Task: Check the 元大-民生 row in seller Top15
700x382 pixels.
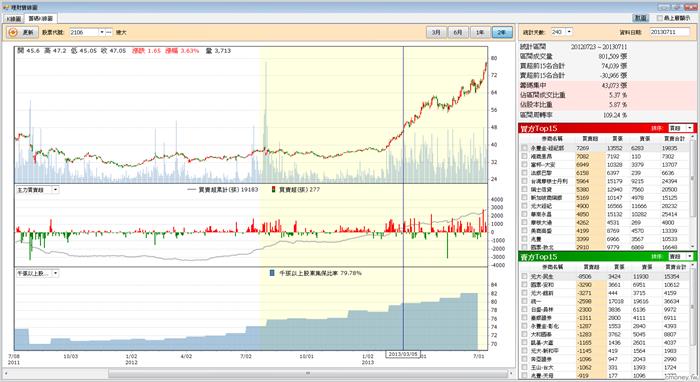Action: 524,276
